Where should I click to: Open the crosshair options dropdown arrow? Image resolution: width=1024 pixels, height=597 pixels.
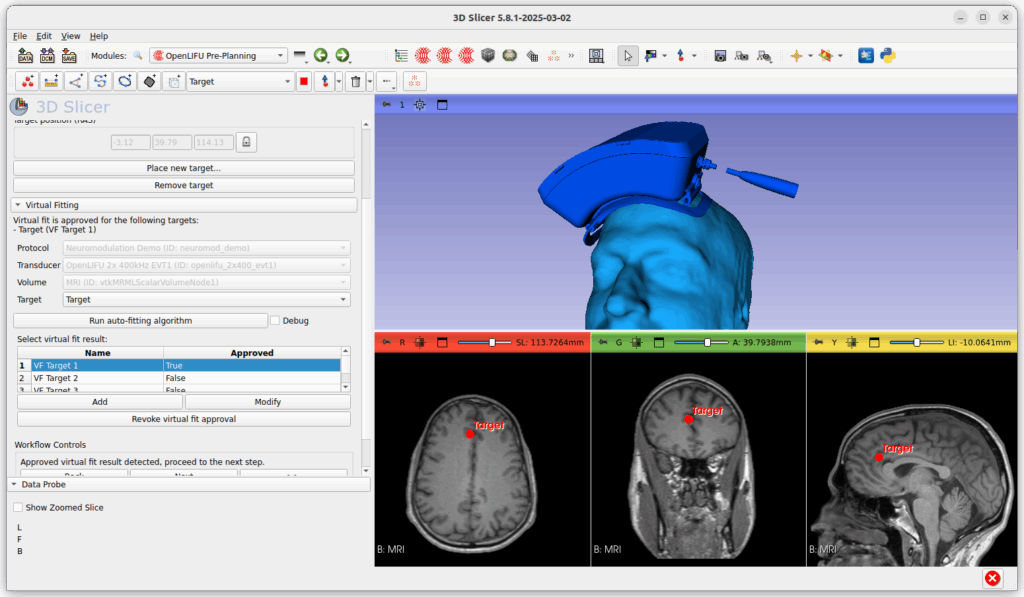(810, 56)
